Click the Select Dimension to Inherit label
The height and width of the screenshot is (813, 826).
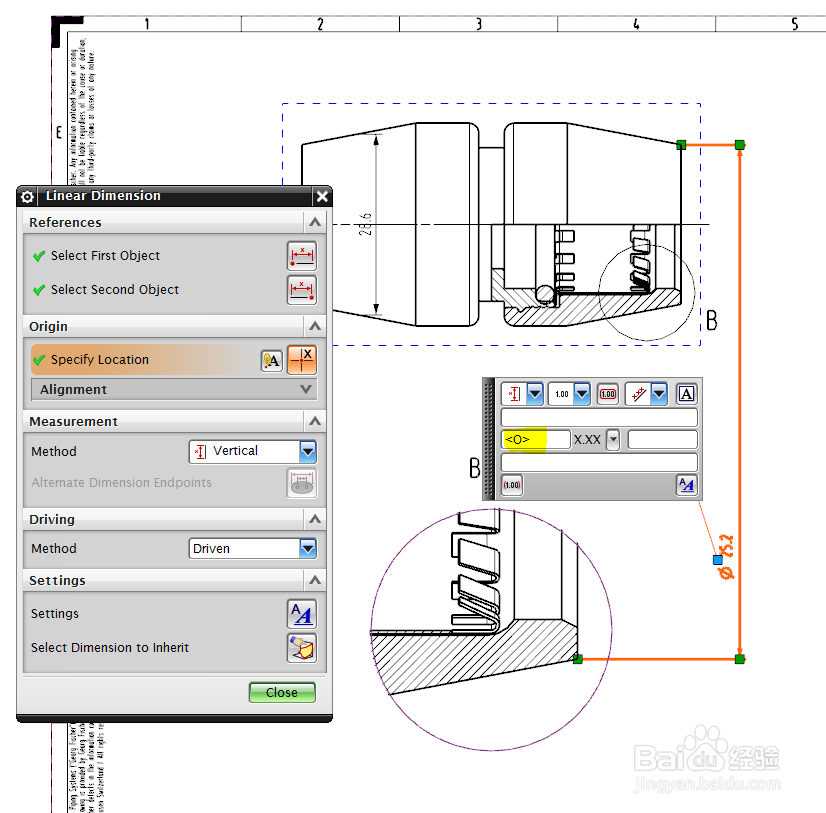point(110,648)
